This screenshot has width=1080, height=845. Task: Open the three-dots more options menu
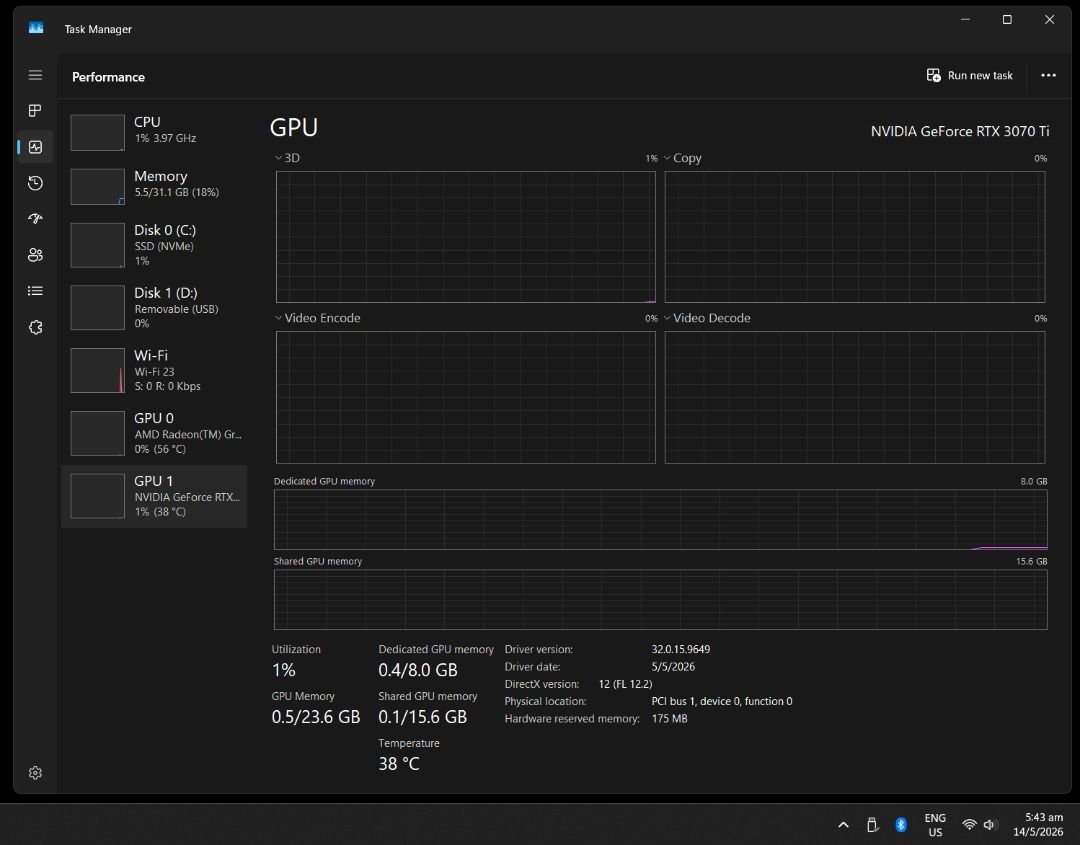pos(1048,75)
